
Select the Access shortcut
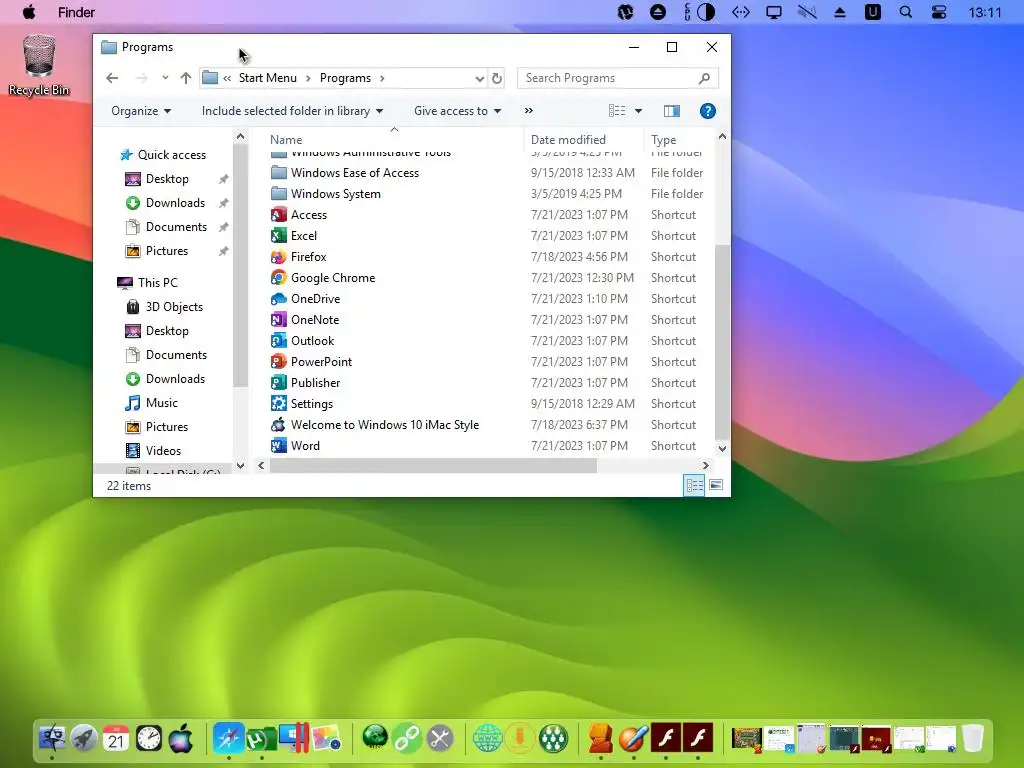click(308, 215)
